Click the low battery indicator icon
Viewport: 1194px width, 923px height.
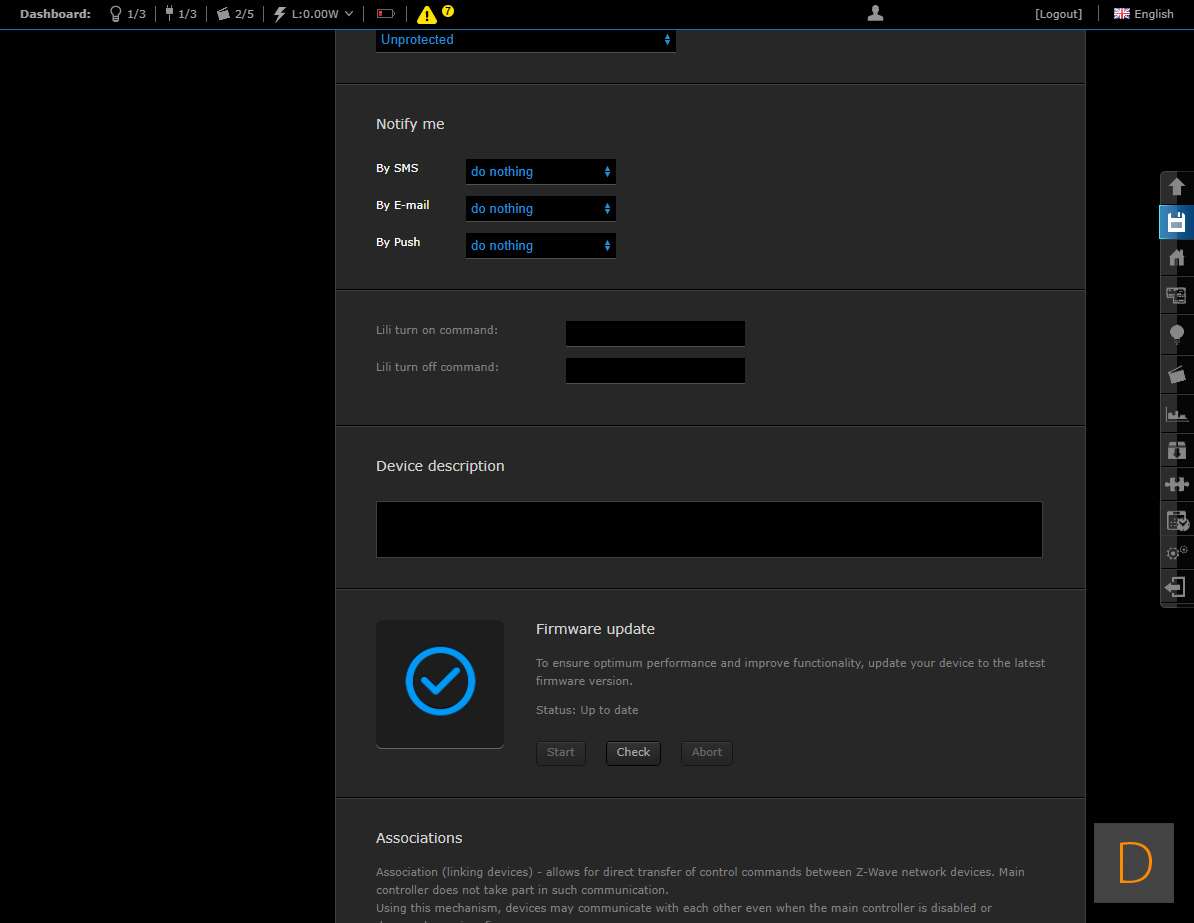(385, 14)
